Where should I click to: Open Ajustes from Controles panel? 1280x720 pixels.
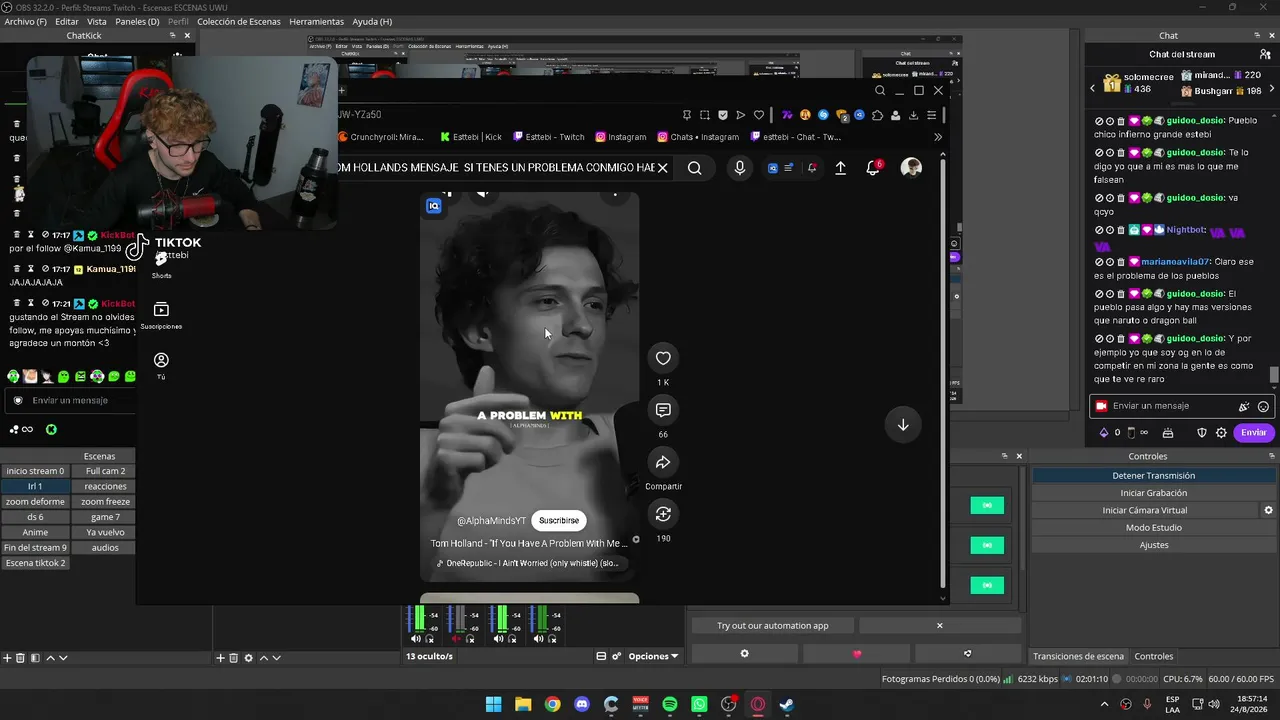1154,545
